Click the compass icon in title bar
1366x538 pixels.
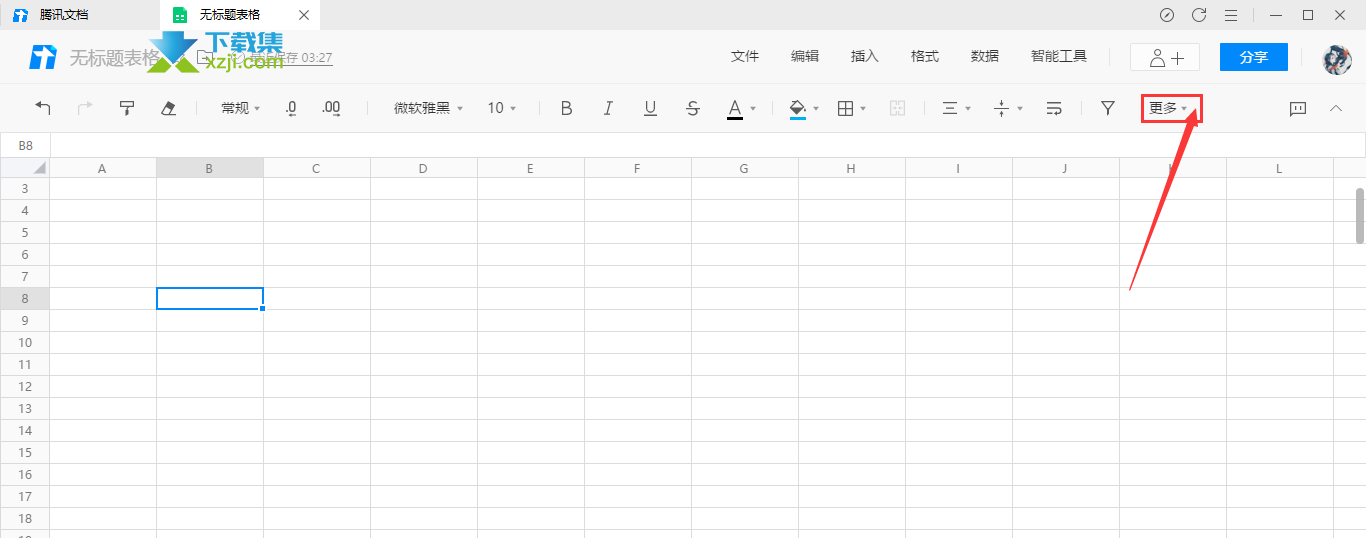pos(1167,15)
